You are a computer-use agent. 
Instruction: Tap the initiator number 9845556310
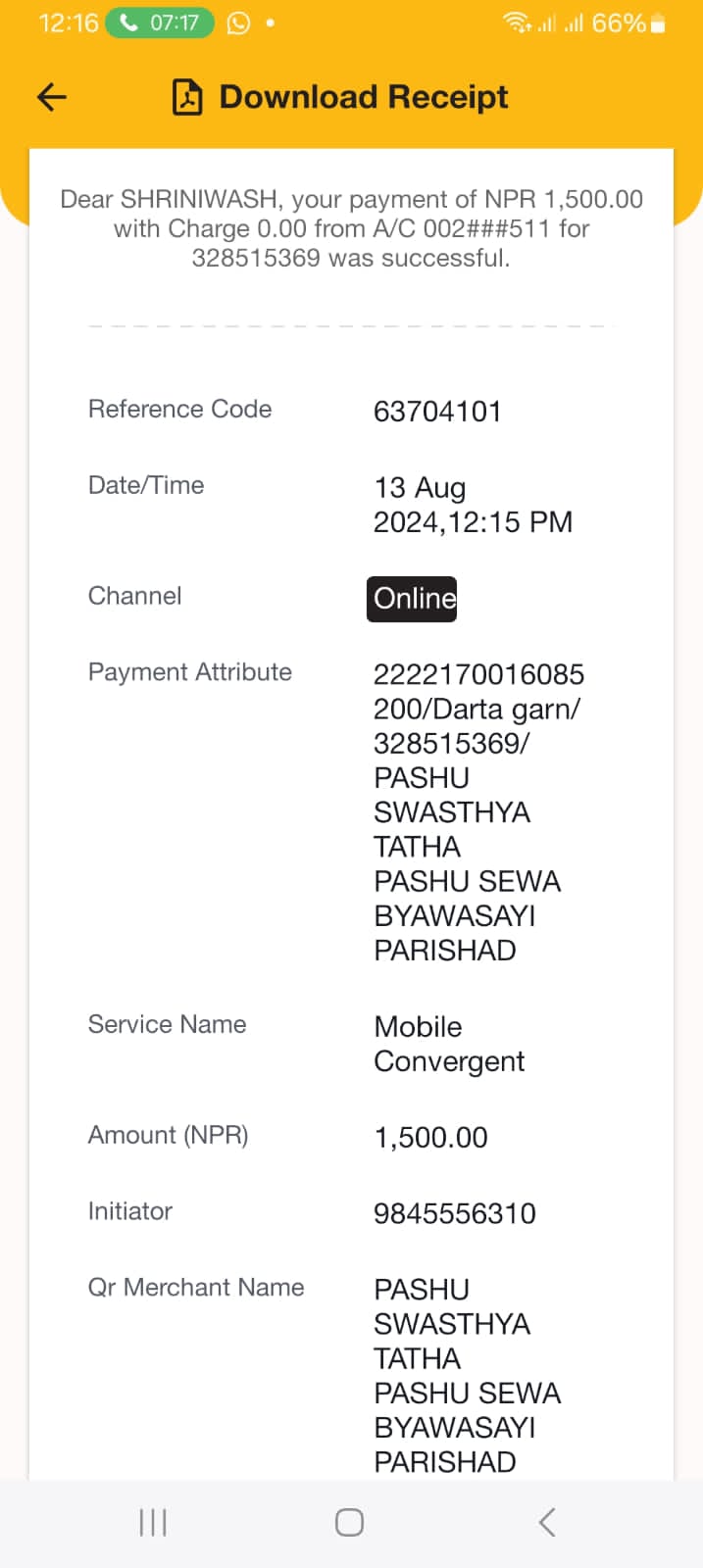455,1214
